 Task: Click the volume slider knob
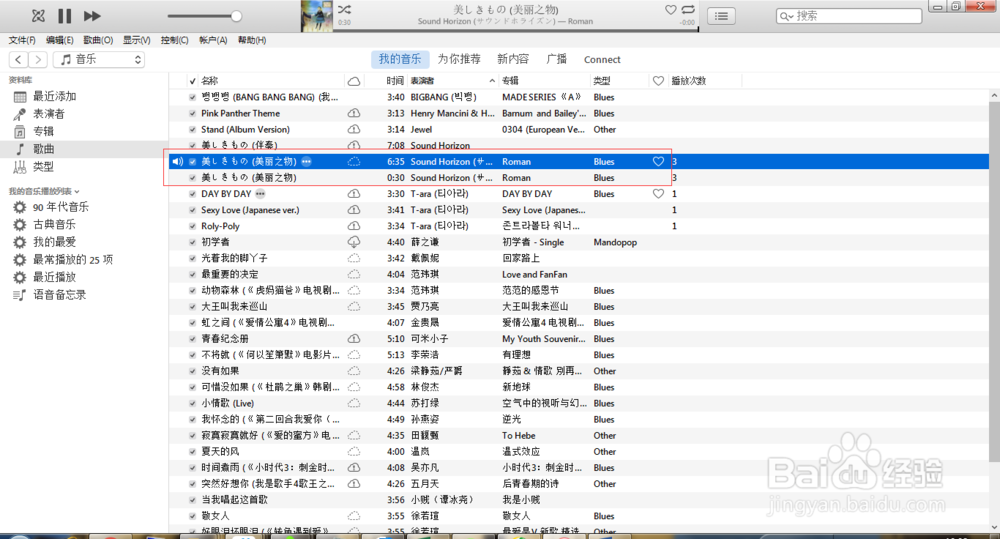coord(236,16)
